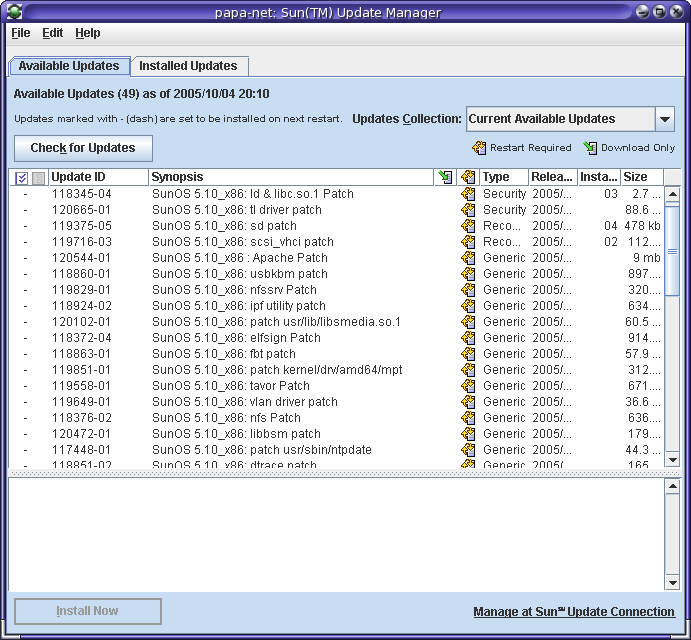Select update ID 120544-01

[x=81, y=257]
